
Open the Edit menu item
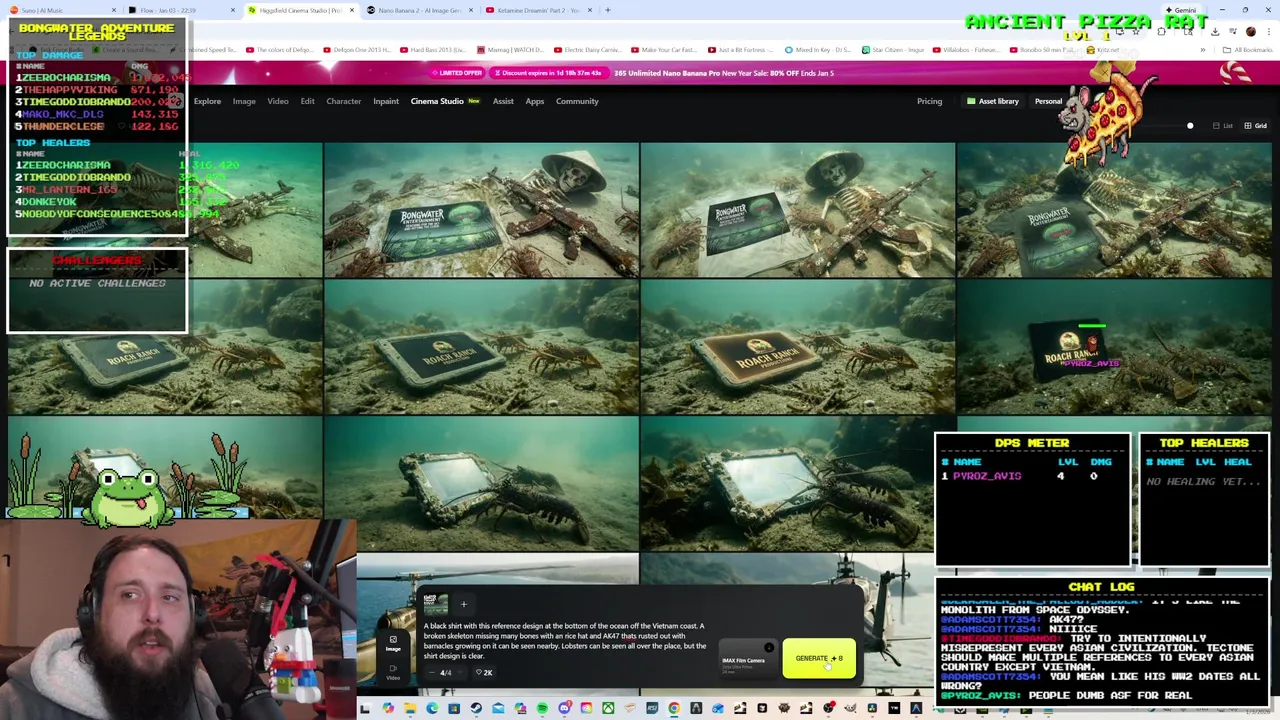point(307,101)
